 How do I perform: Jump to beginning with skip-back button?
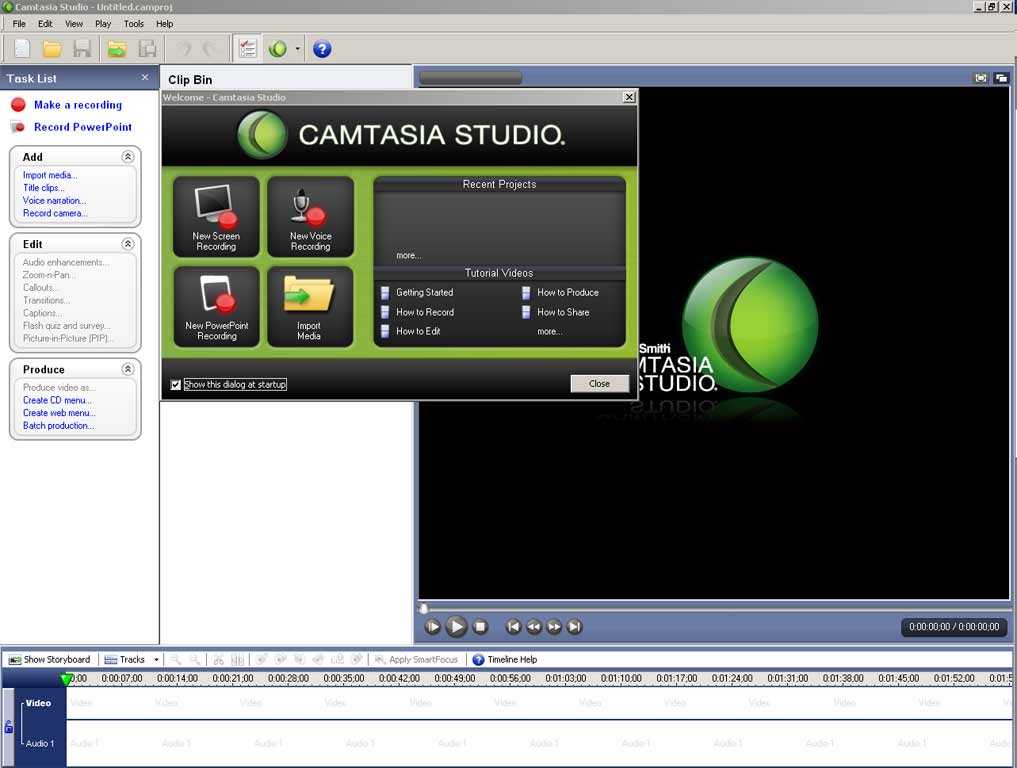(513, 627)
